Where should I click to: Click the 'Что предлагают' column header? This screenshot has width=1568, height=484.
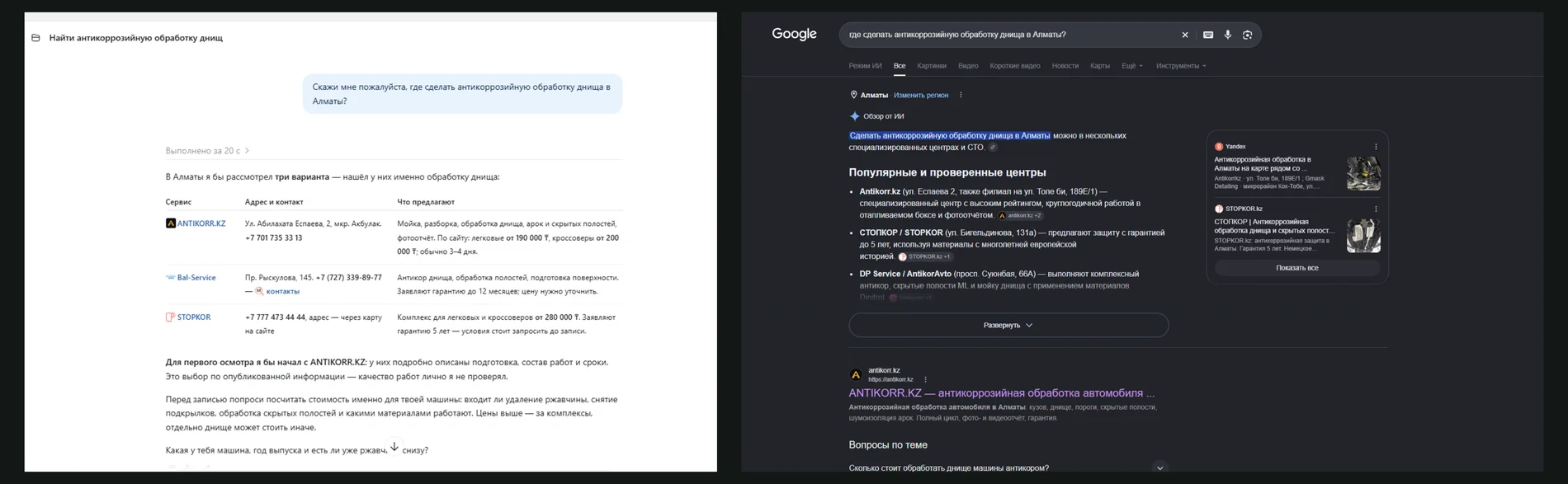426,202
